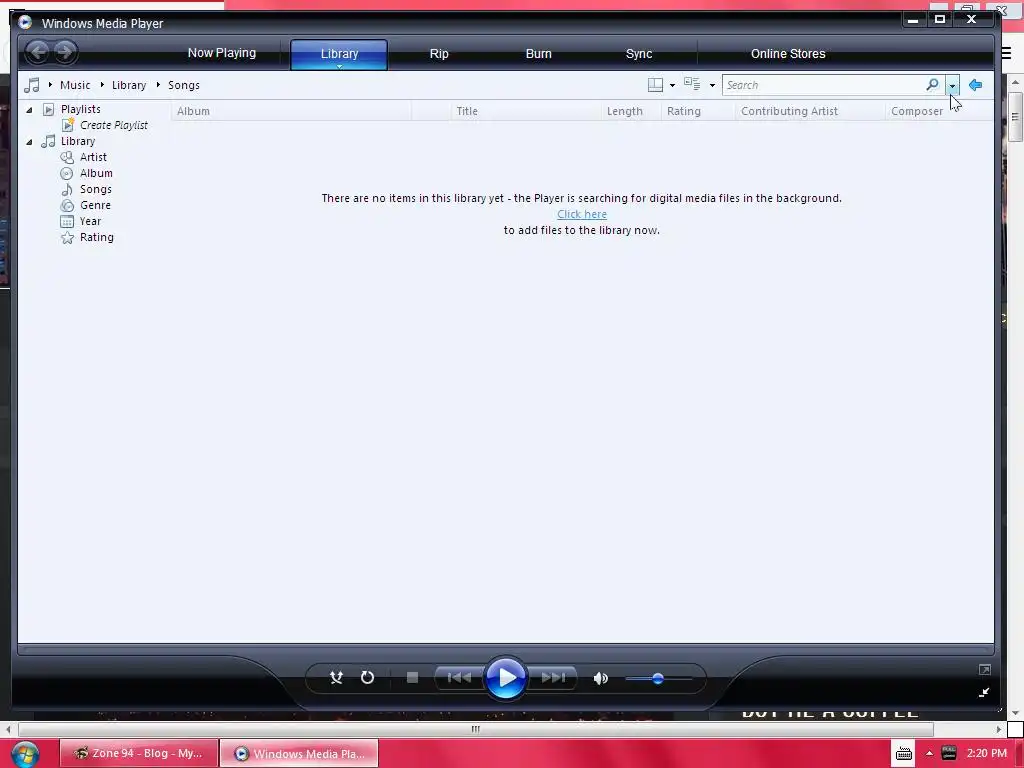The image size is (1024, 768).
Task: Click Windows Media Player taskbar button
Action: (300, 754)
